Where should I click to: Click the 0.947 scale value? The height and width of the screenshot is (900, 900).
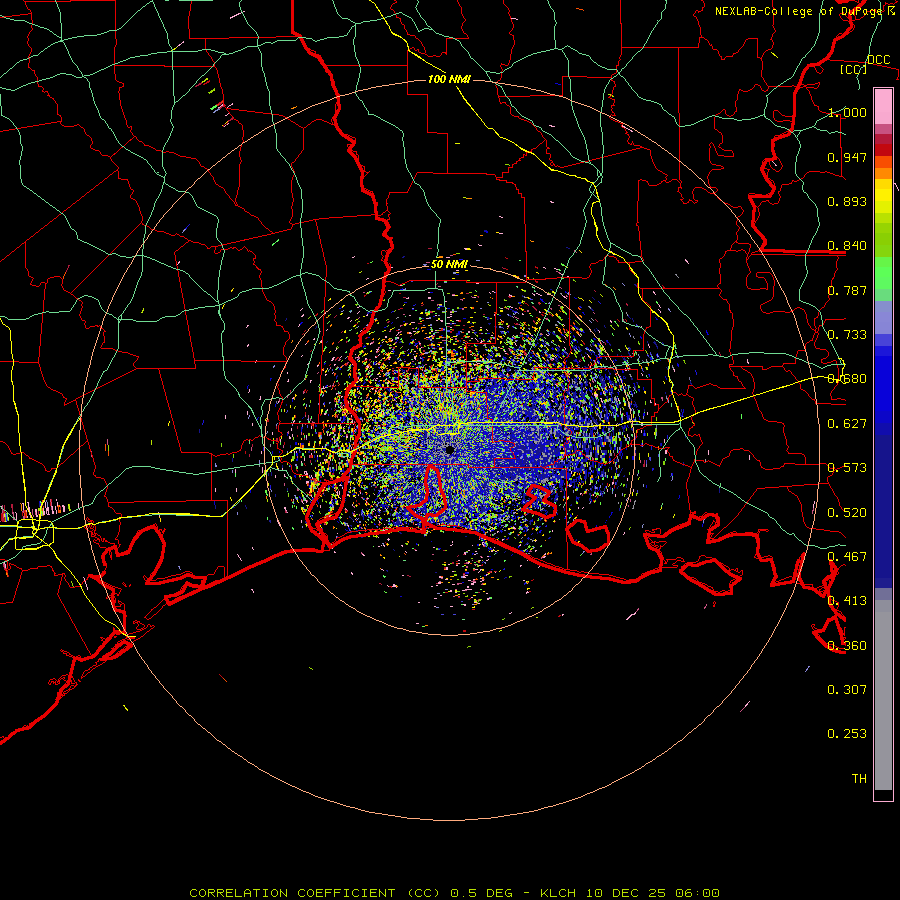[x=847, y=157]
